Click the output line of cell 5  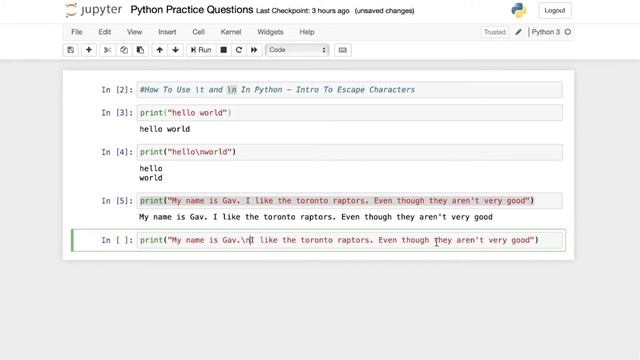316,217
